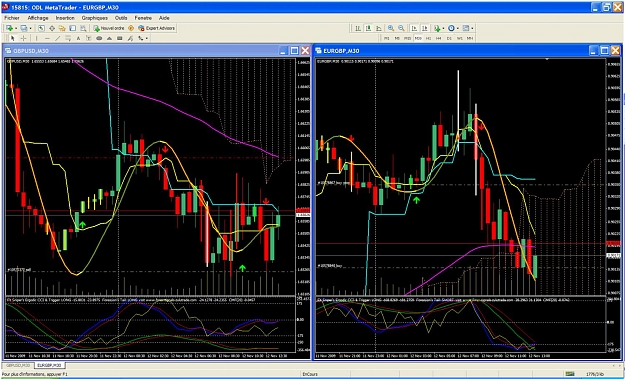Expand the New Chart dropdown arrow

16,28
